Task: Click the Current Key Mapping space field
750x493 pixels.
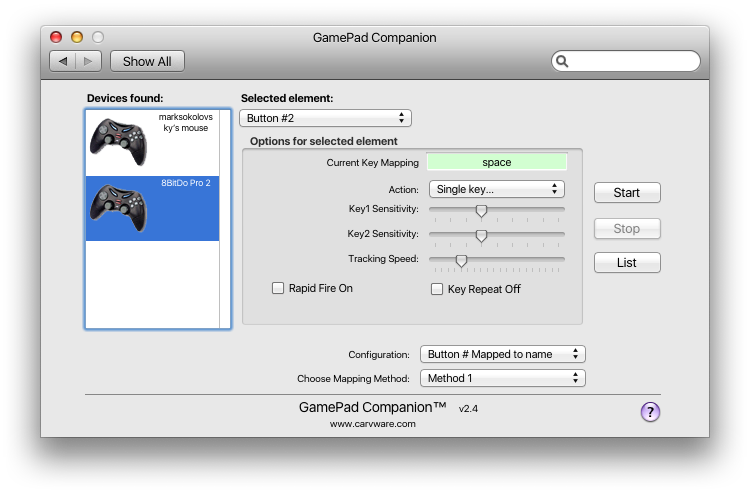Action: (x=496, y=162)
